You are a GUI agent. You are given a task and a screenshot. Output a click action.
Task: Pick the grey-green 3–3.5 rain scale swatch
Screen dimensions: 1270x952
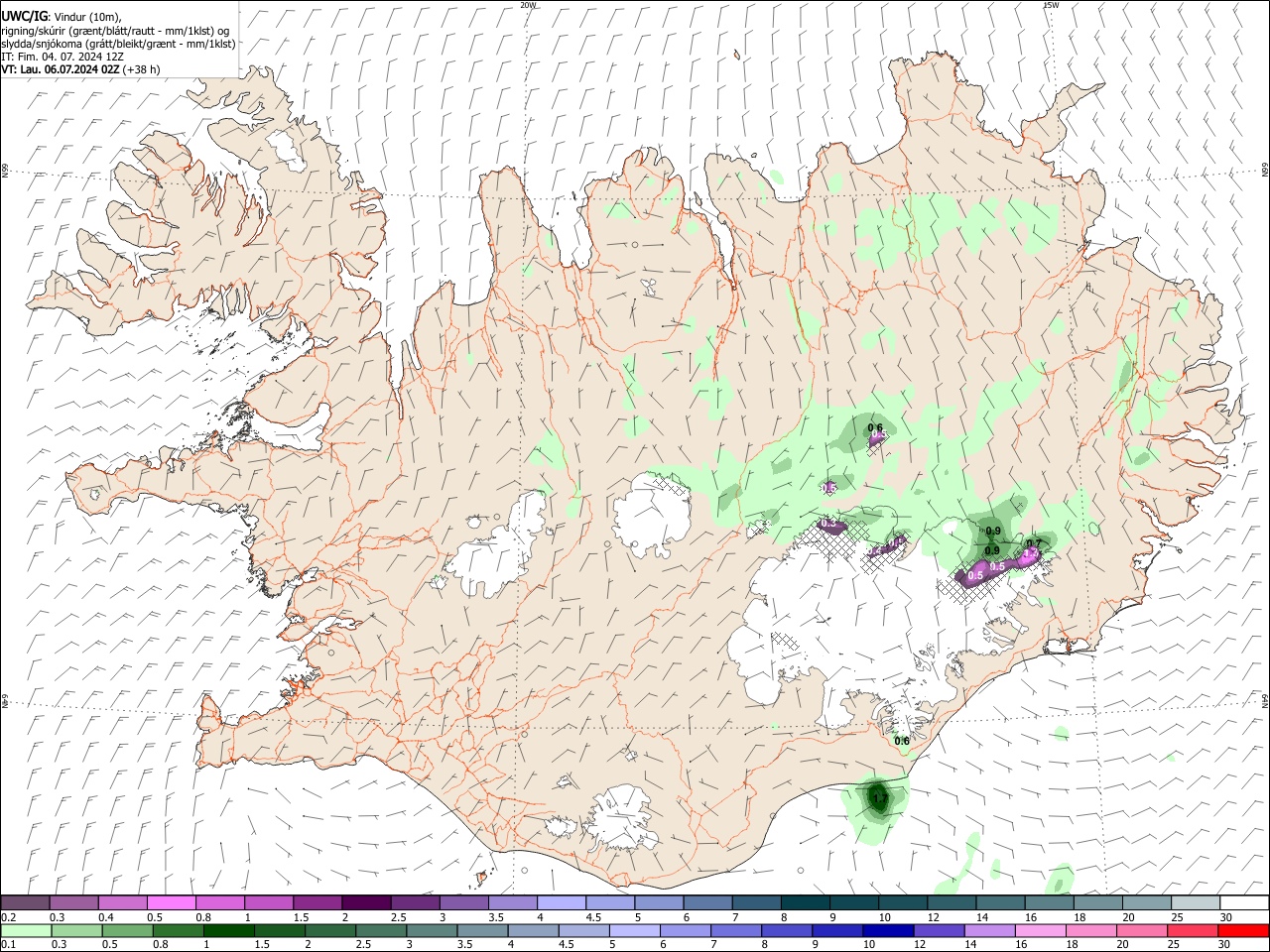pyautogui.click(x=432, y=930)
